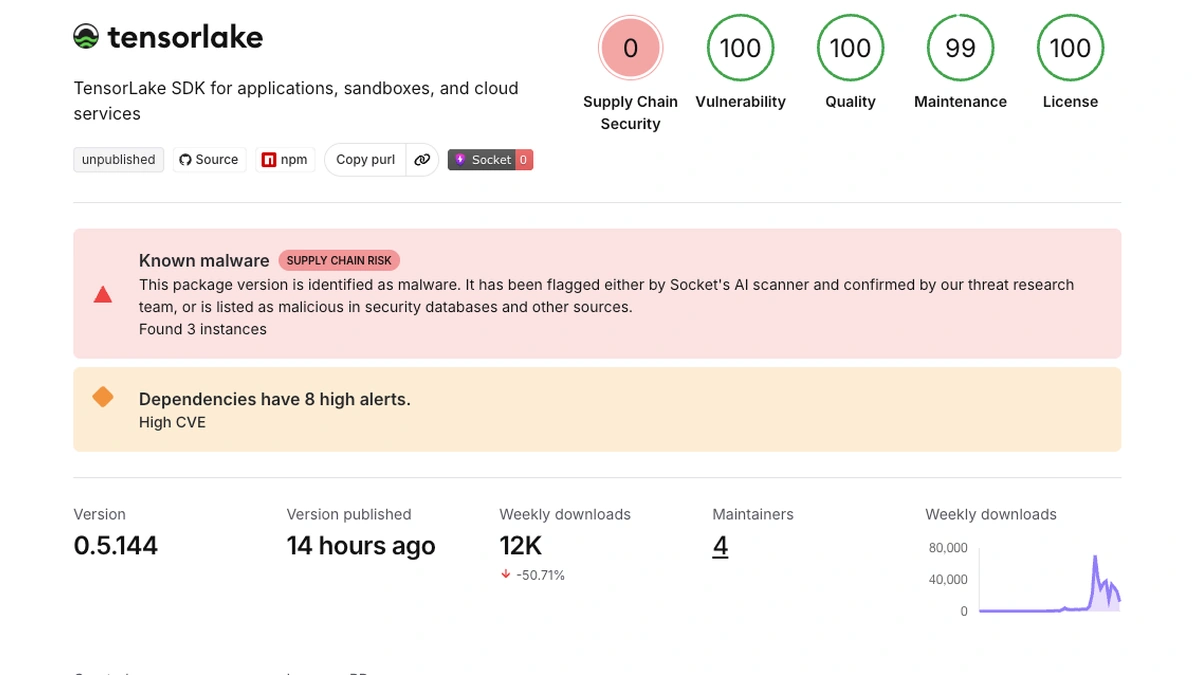Click the -50.71% change text

pyautogui.click(x=540, y=575)
